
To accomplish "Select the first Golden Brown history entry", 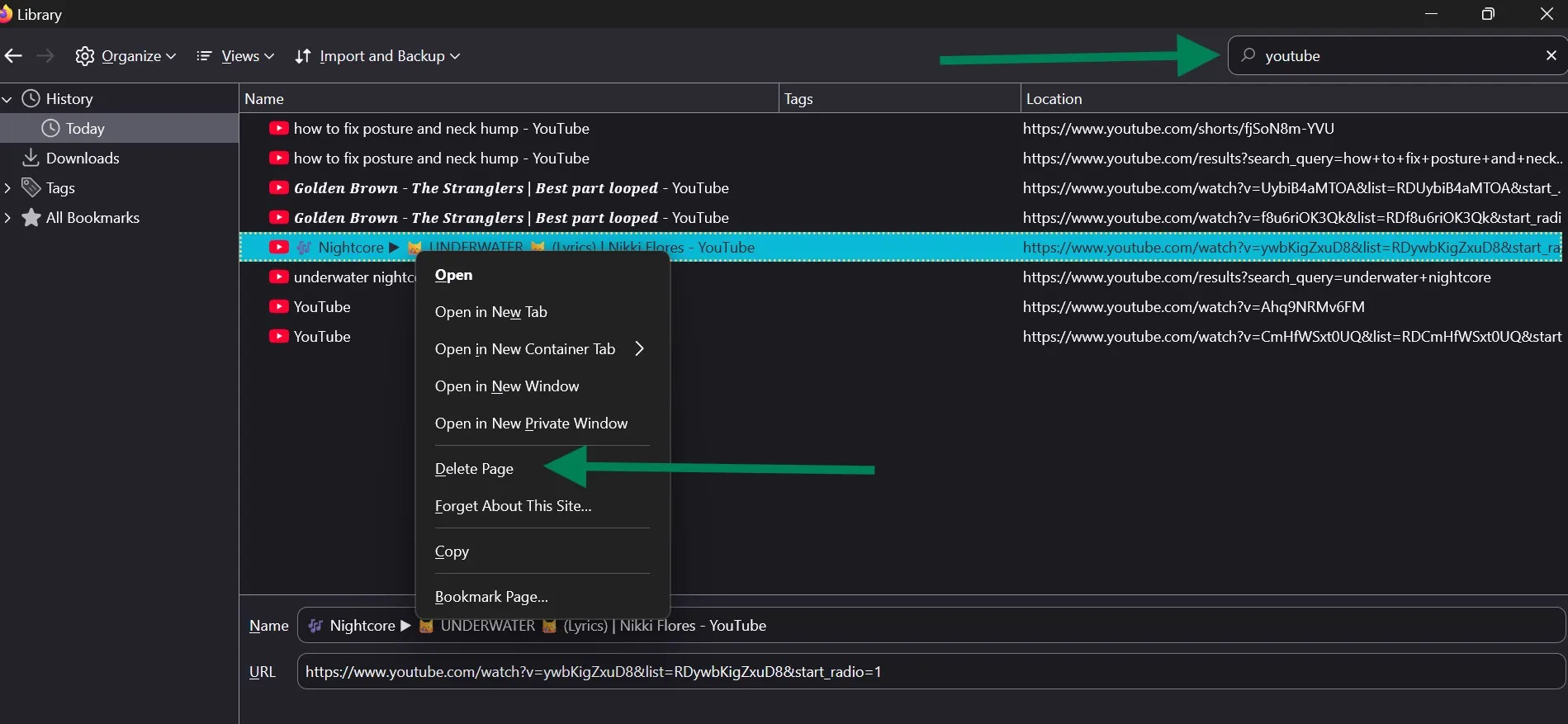I will [900, 187].
